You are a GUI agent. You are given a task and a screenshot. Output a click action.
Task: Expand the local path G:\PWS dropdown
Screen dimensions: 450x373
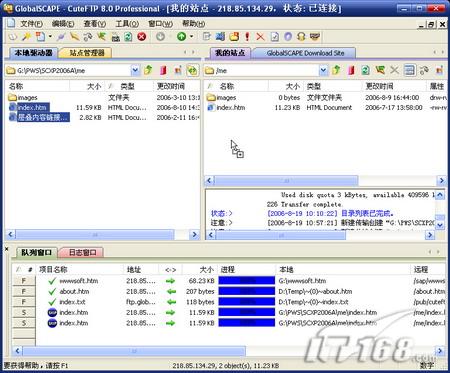pos(135,70)
